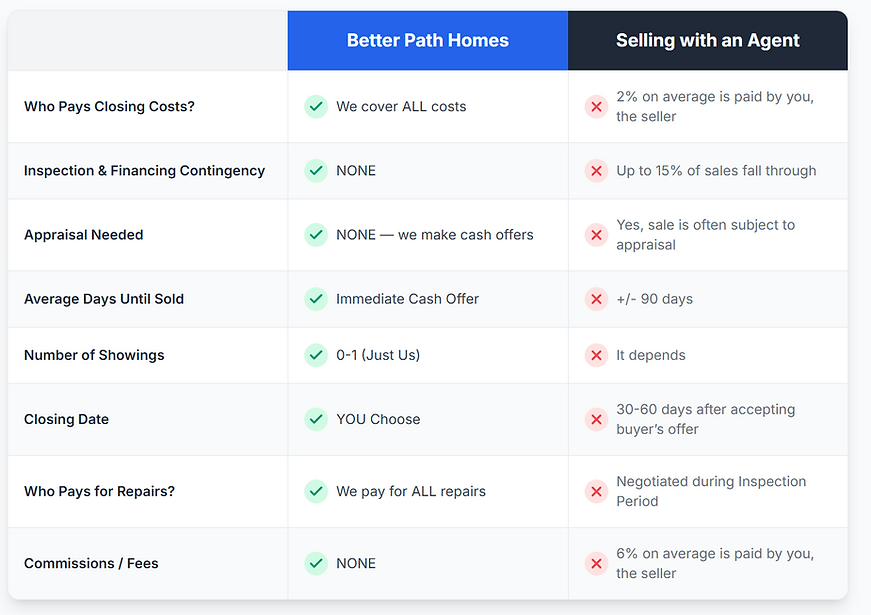Viewport: 871px width, 615px height.
Task: Click the "Who Pays Closing Costs?" row label
Action: (x=109, y=106)
